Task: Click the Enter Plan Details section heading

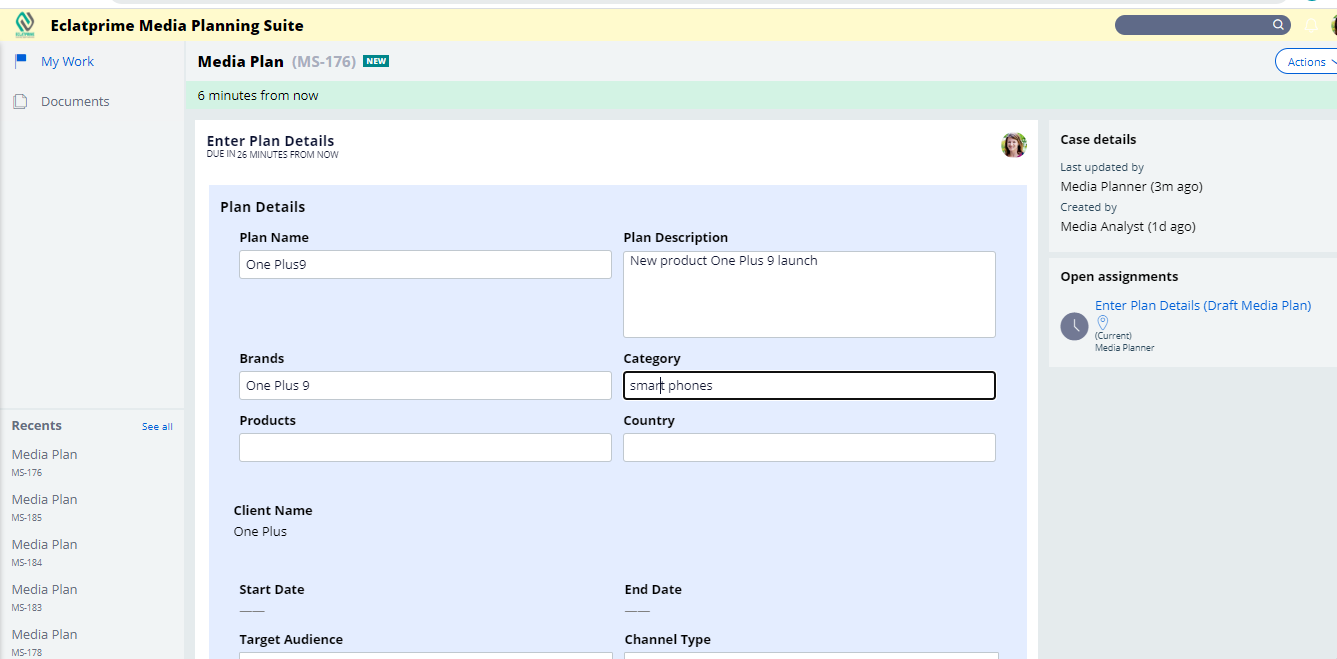Action: click(270, 141)
